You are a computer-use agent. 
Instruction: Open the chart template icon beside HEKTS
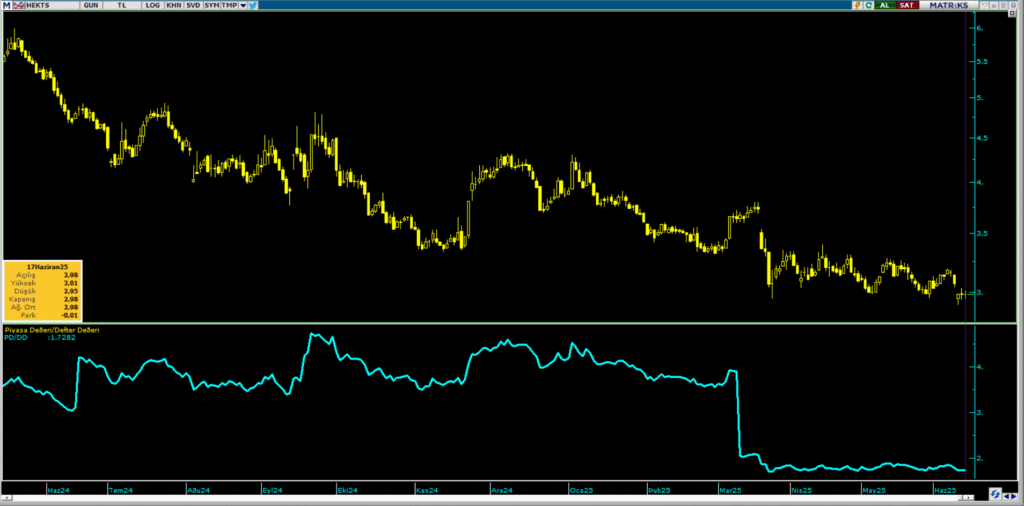(x=18, y=5)
